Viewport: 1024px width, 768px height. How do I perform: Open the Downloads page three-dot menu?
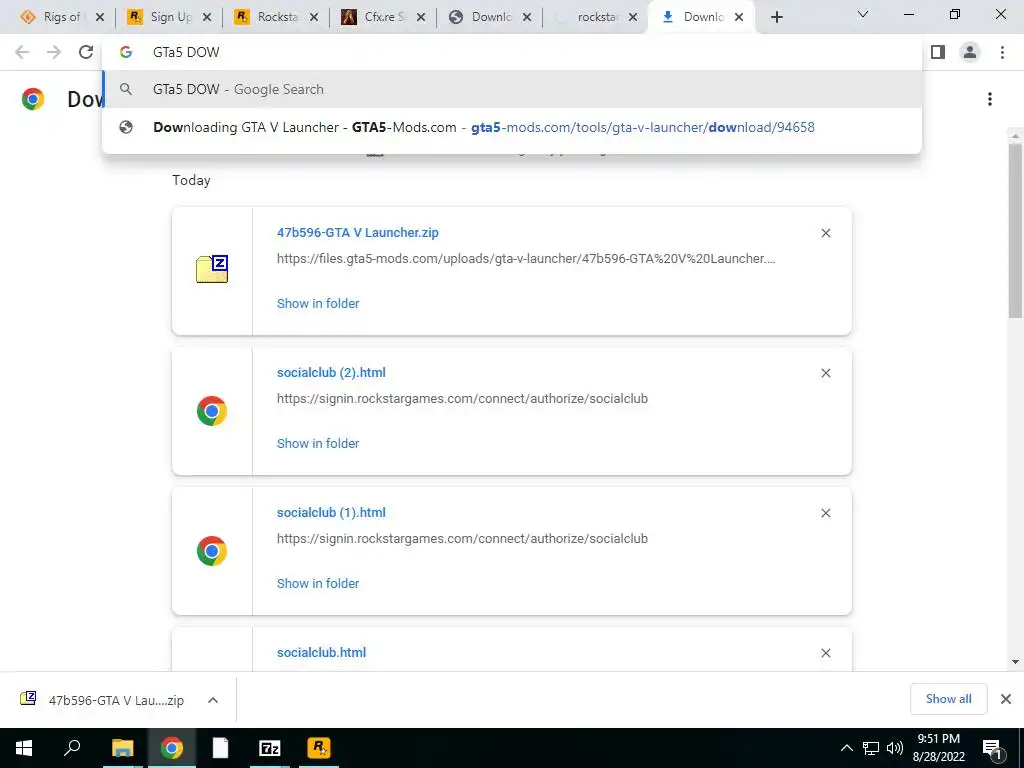coord(990,99)
